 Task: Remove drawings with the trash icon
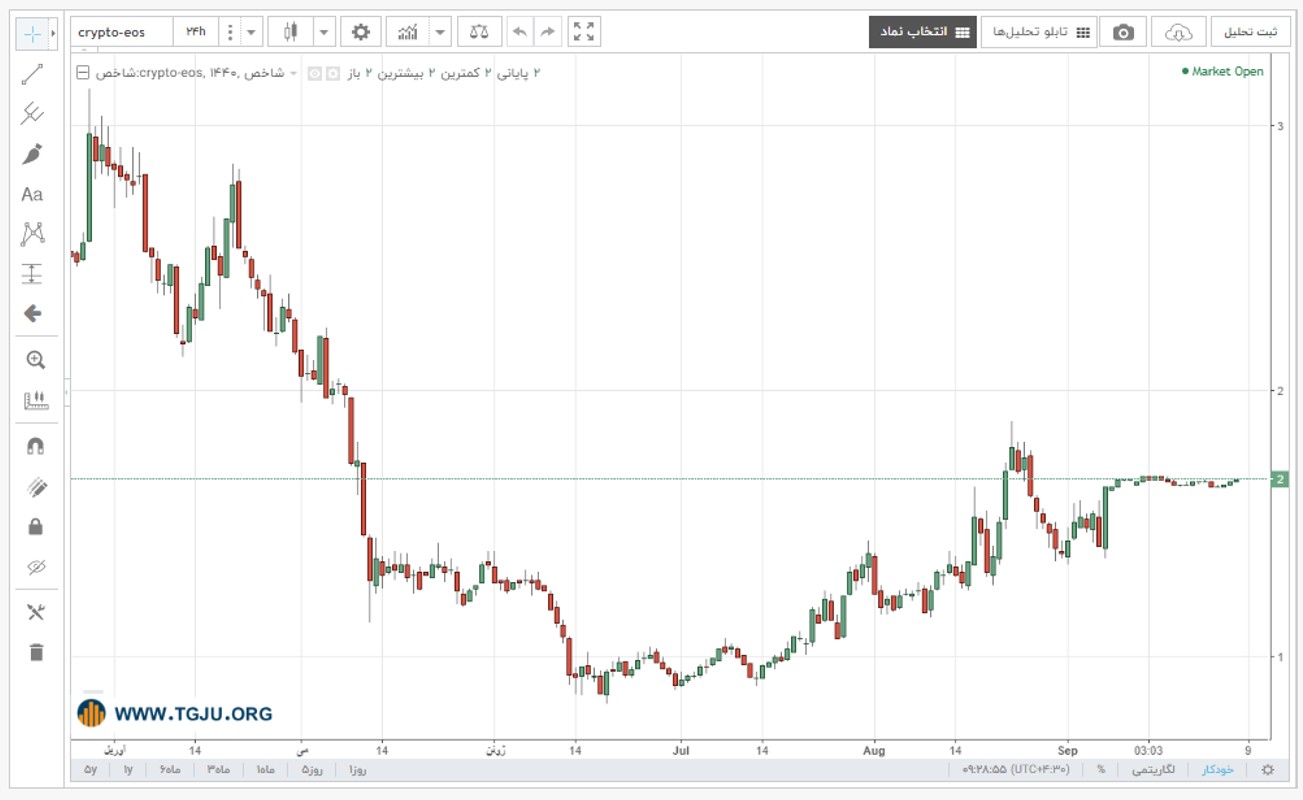[36, 652]
